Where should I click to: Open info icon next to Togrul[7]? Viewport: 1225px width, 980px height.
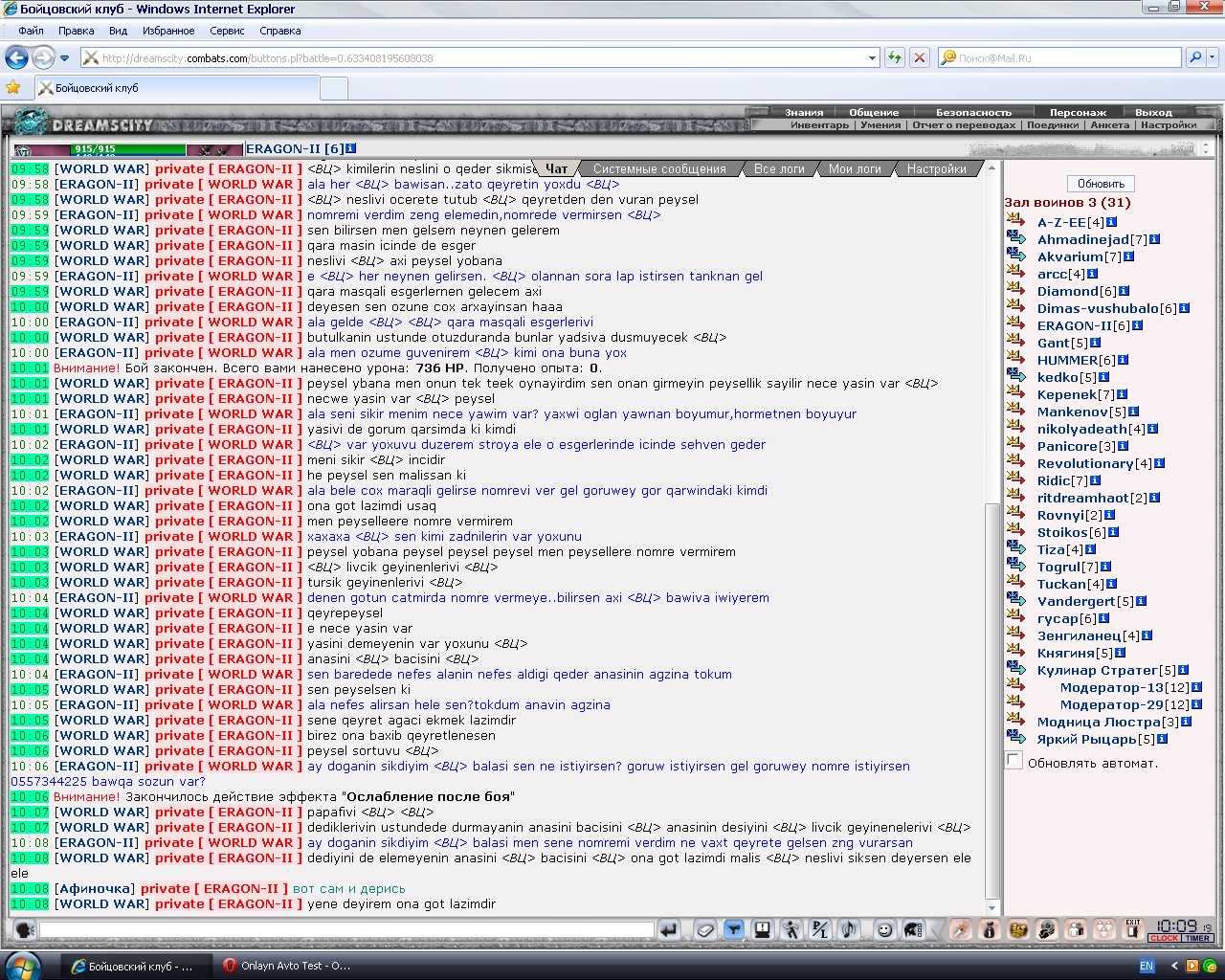(1105, 567)
